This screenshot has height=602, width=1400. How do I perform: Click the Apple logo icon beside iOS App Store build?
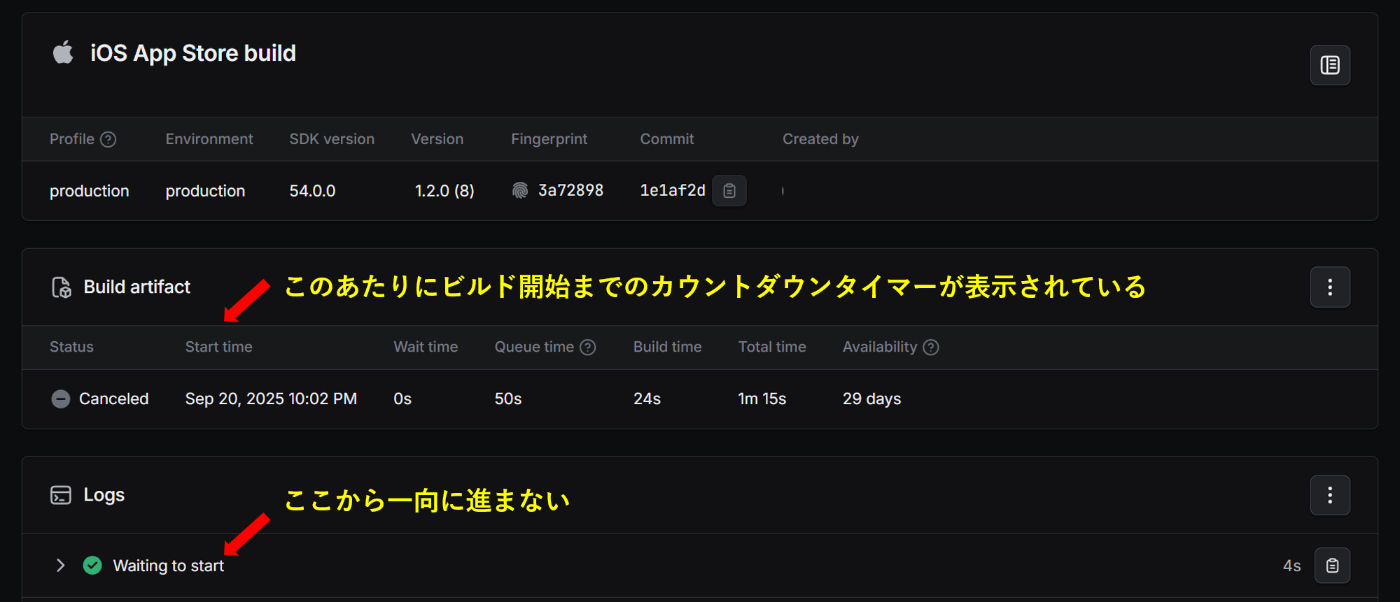pyautogui.click(x=63, y=53)
